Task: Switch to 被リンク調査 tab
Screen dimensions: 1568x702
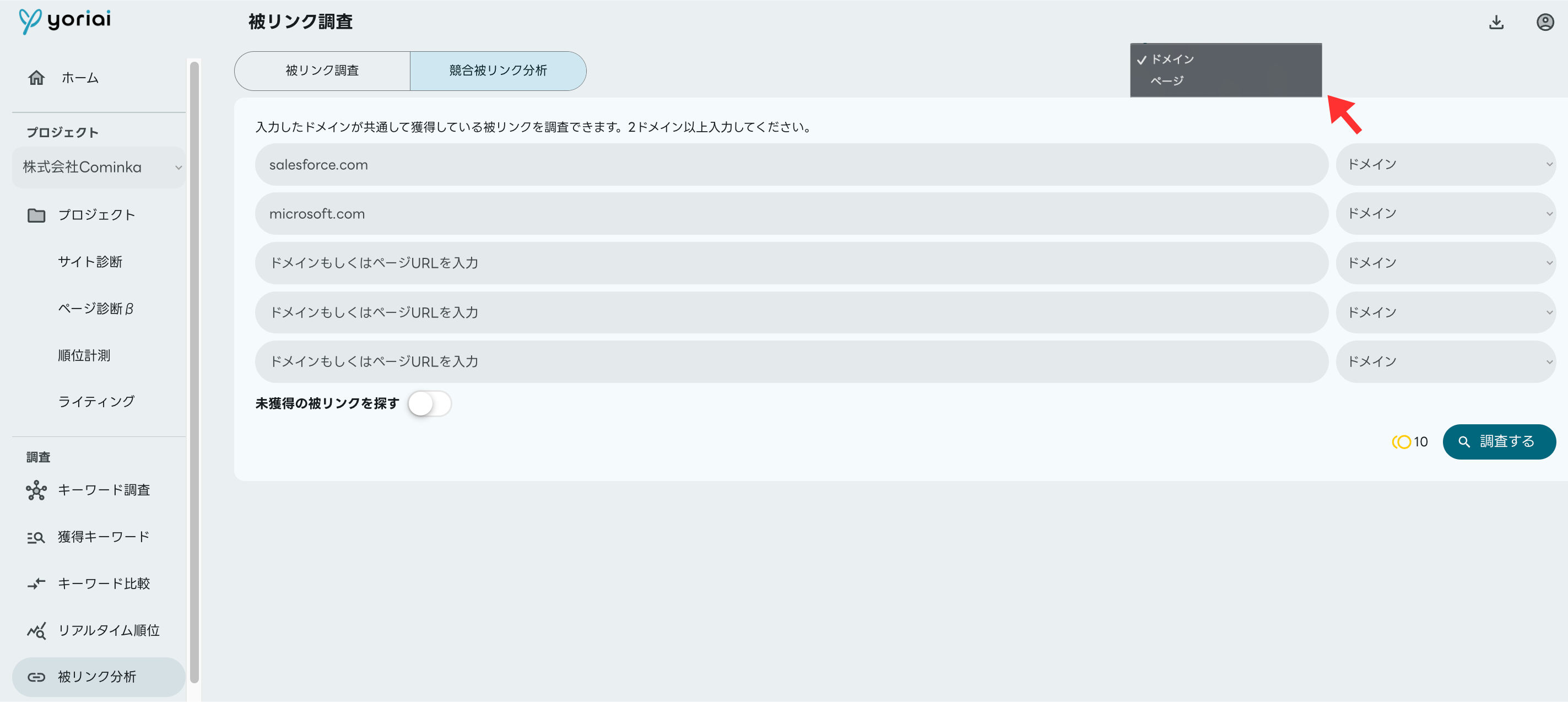Action: click(322, 71)
